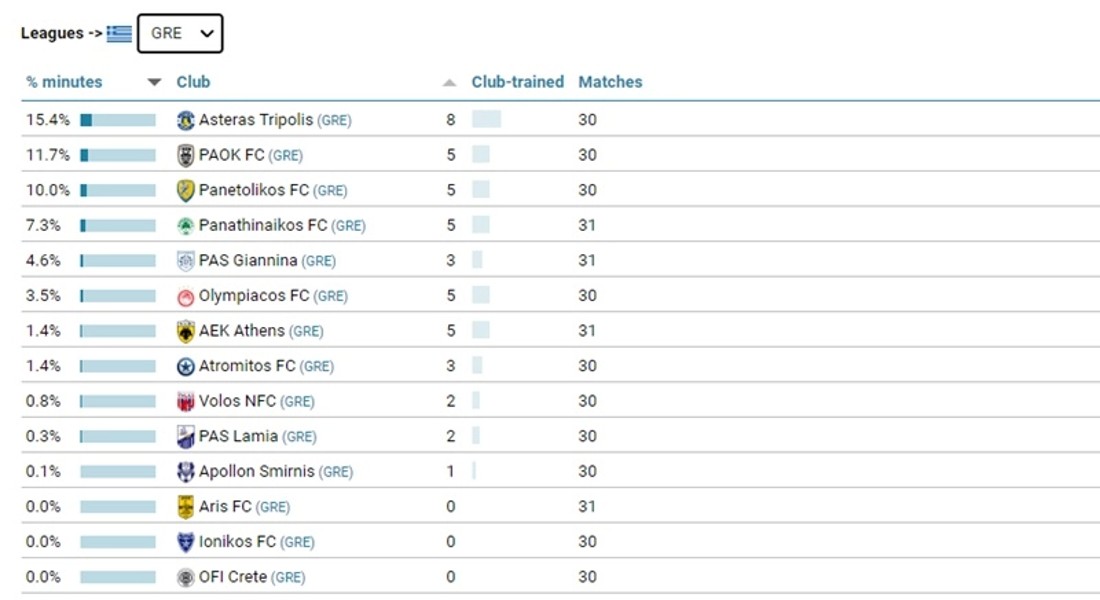The width and height of the screenshot is (1100, 600).
Task: Click the OFI Crete crest icon
Action: (185, 577)
